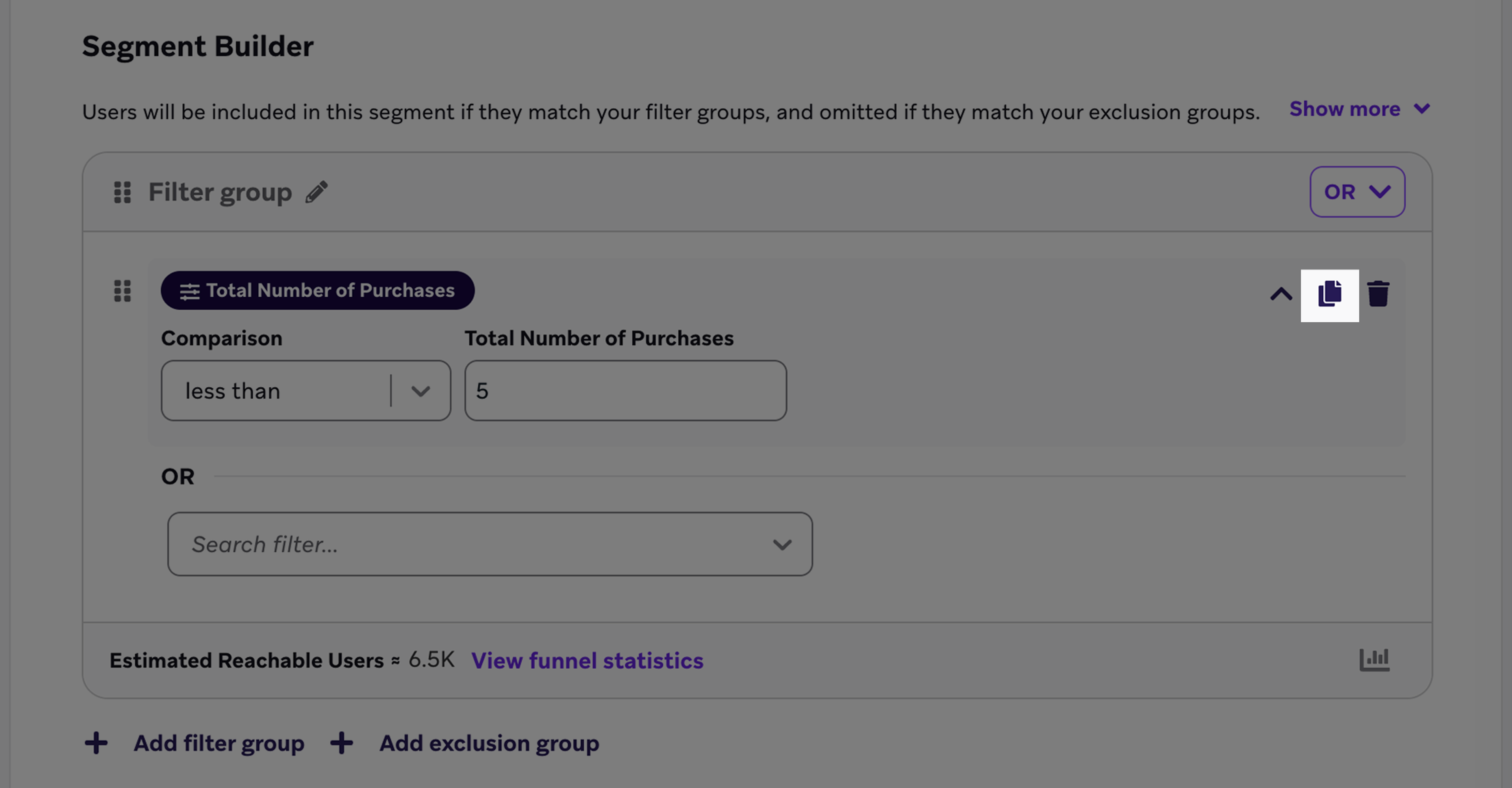
Task: Open View funnel statistics link
Action: 587,661
